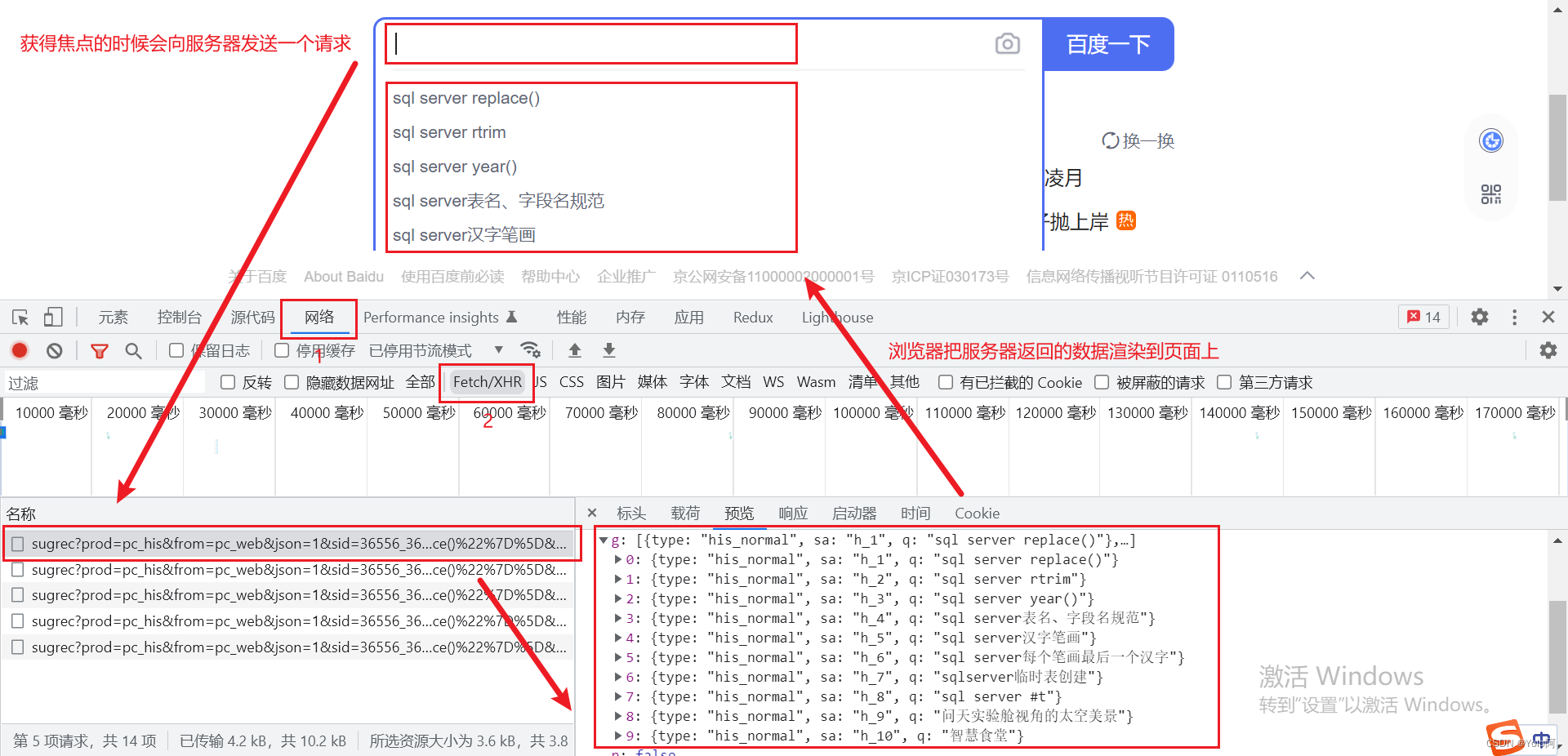
Task: Expand item 1 sql server rtrim
Action: (x=618, y=579)
